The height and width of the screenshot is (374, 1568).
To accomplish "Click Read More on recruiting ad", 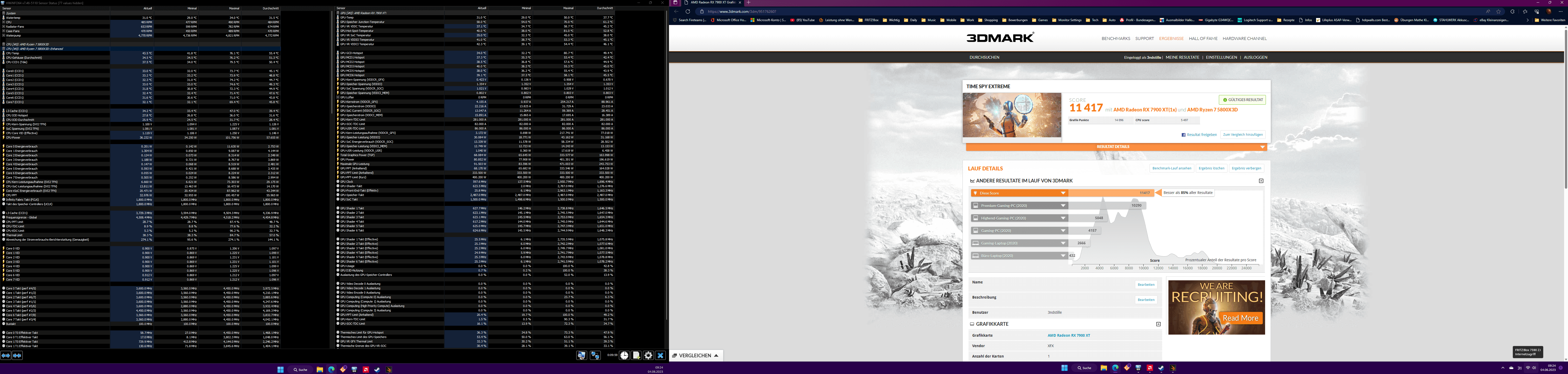I will tap(1240, 318).
